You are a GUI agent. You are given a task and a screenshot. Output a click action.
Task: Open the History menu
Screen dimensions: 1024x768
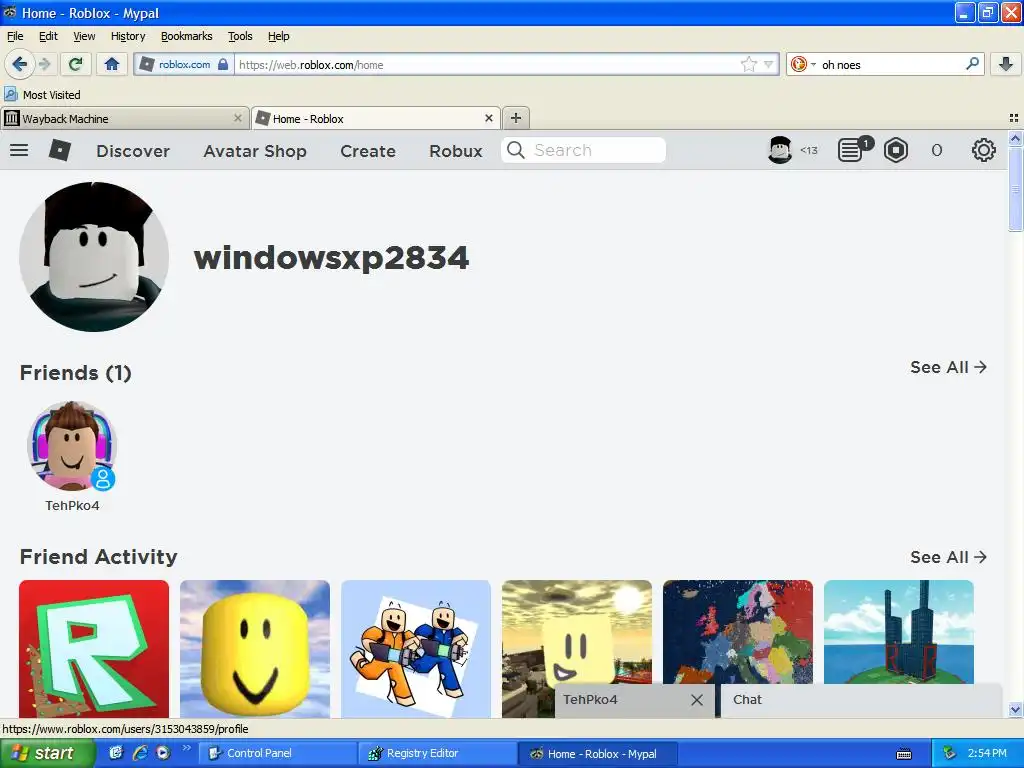tap(128, 36)
